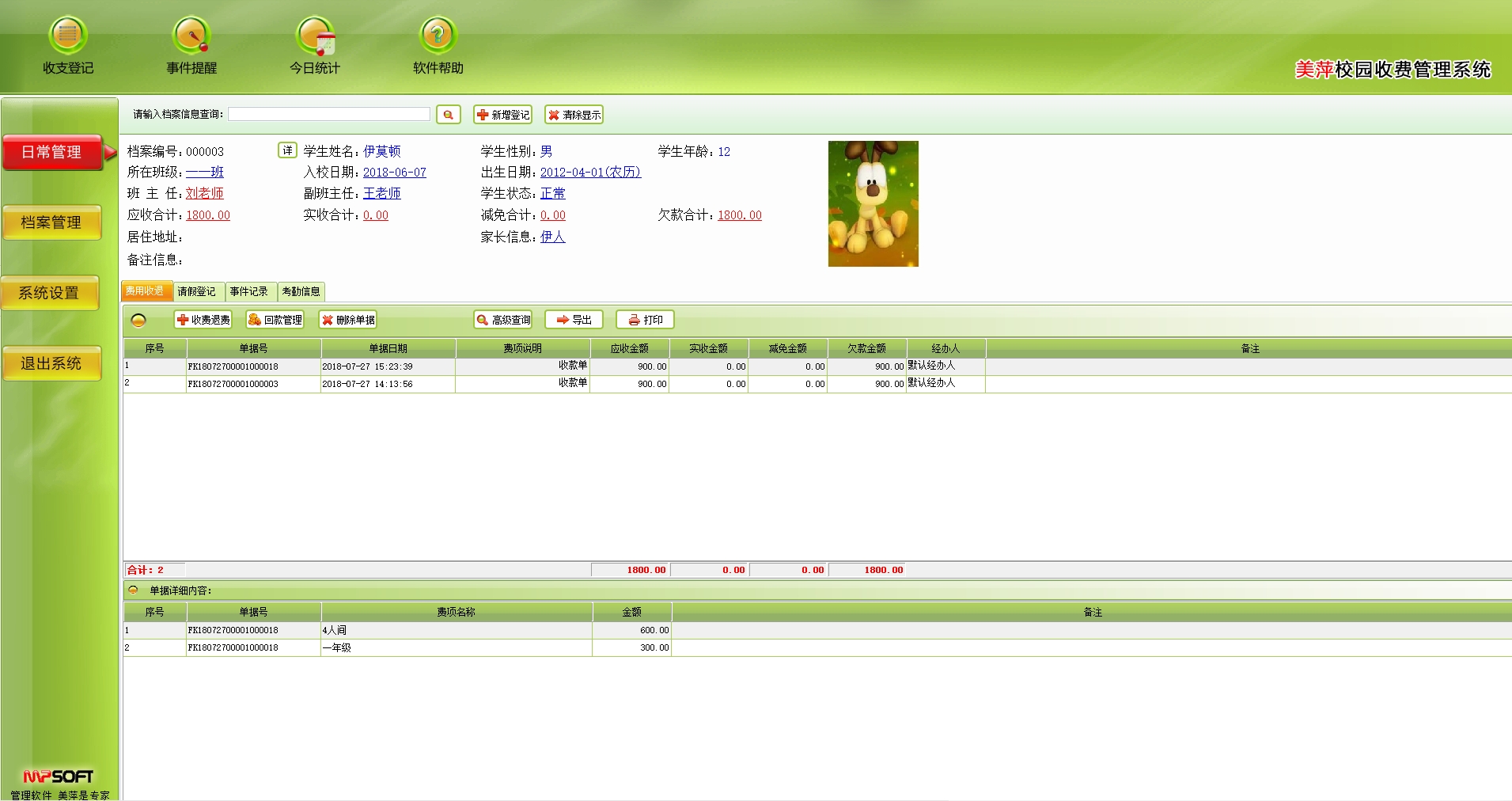The image size is (1512, 801).
Task: Open the 今日统计 daily statistics icon
Action: pyautogui.click(x=315, y=36)
